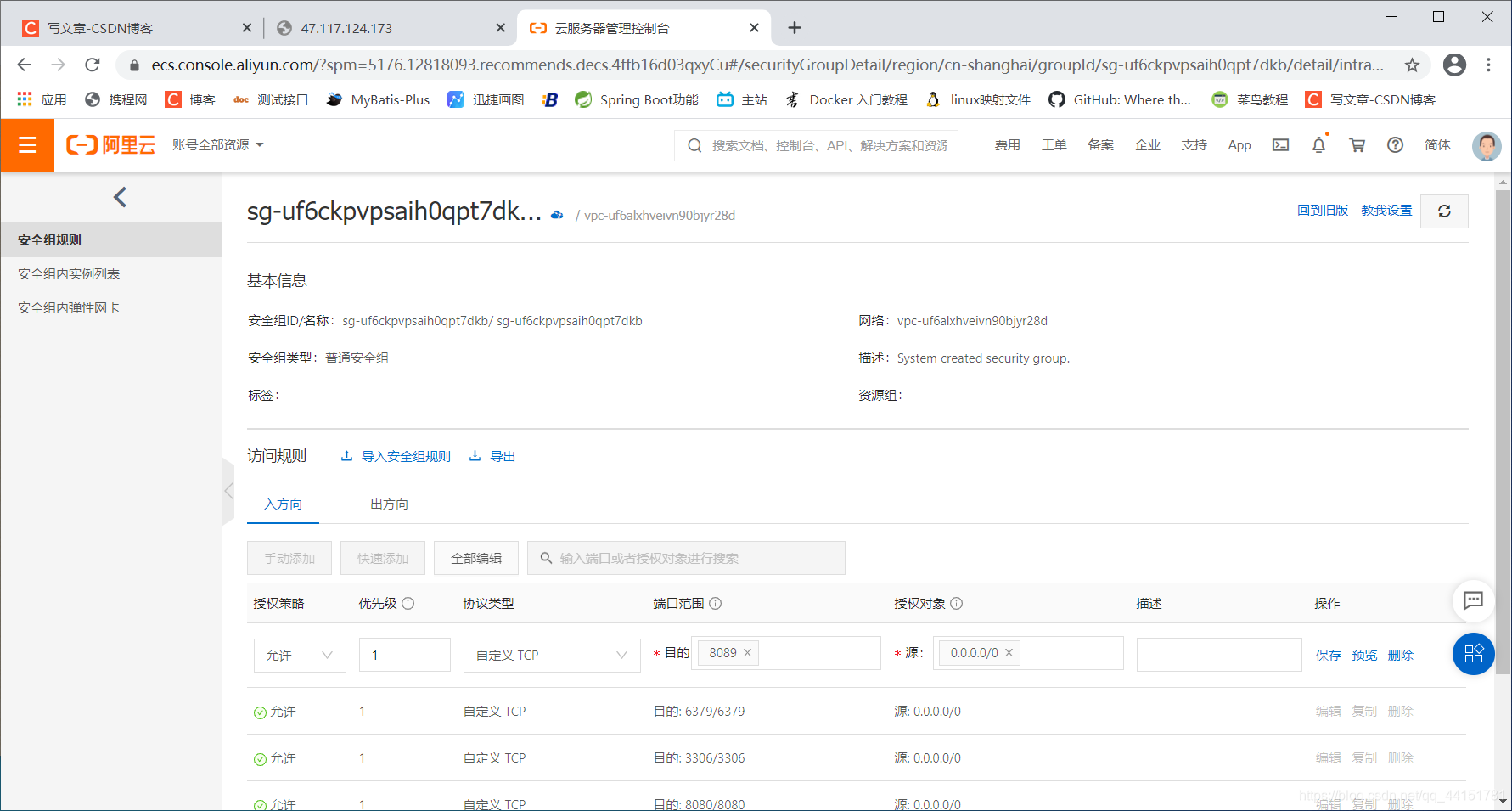
Task: Switch to the 出方向 tab
Action: click(388, 504)
